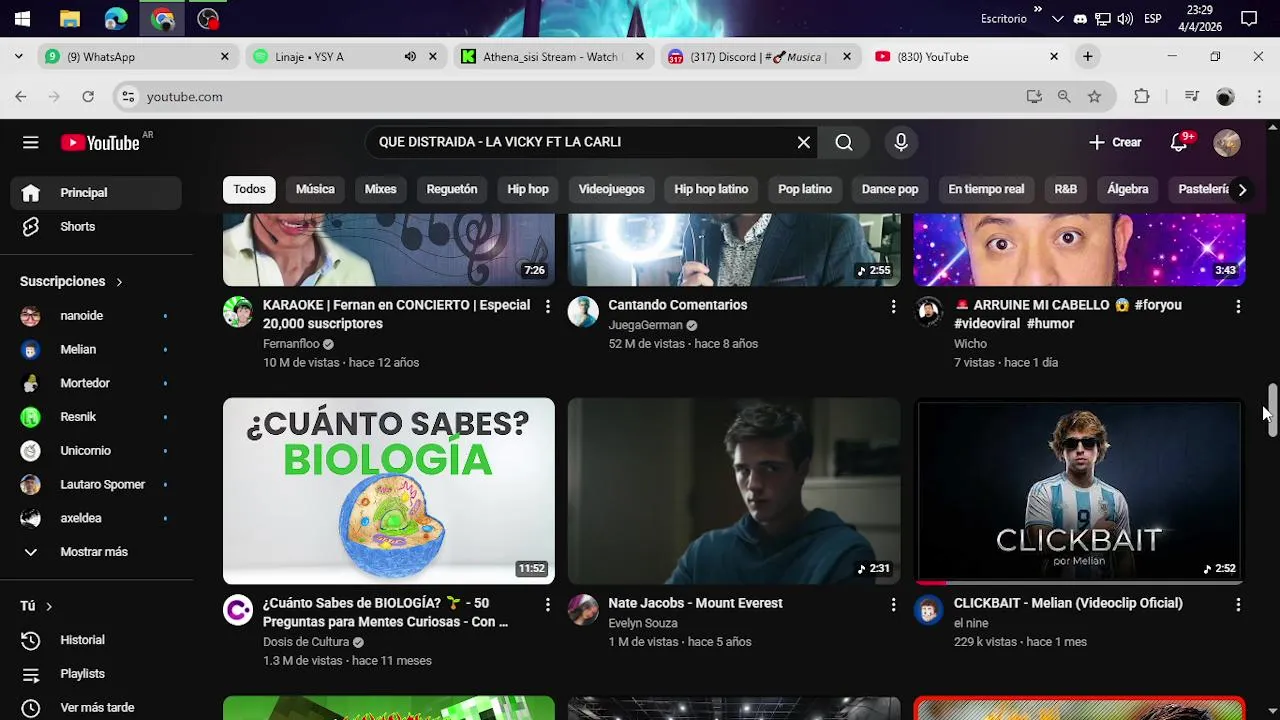Viewport: 1280px width, 720px height.
Task: Open options for Cantando Comentarios video
Action: [x=893, y=307]
